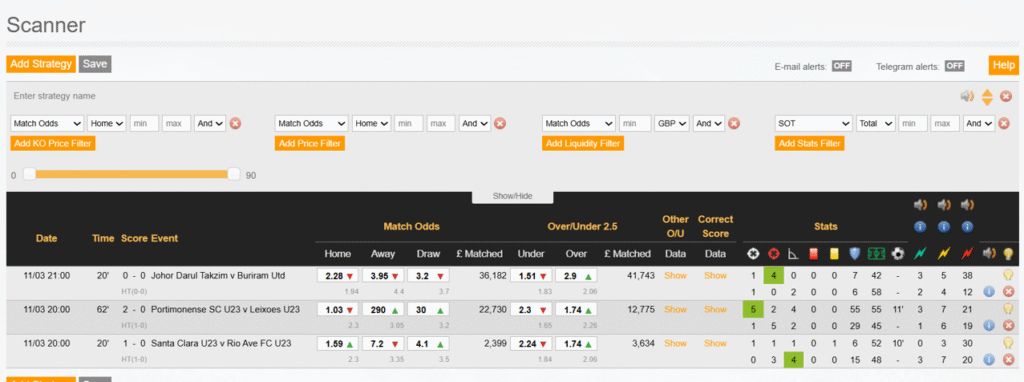Open the Total dropdown in stats filter

pos(876,123)
